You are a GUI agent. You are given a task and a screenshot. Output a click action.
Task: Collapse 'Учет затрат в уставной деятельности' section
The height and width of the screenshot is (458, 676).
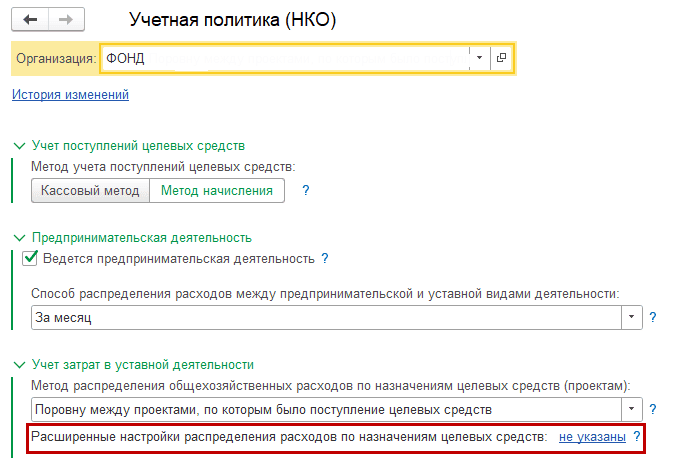[x=19, y=365]
